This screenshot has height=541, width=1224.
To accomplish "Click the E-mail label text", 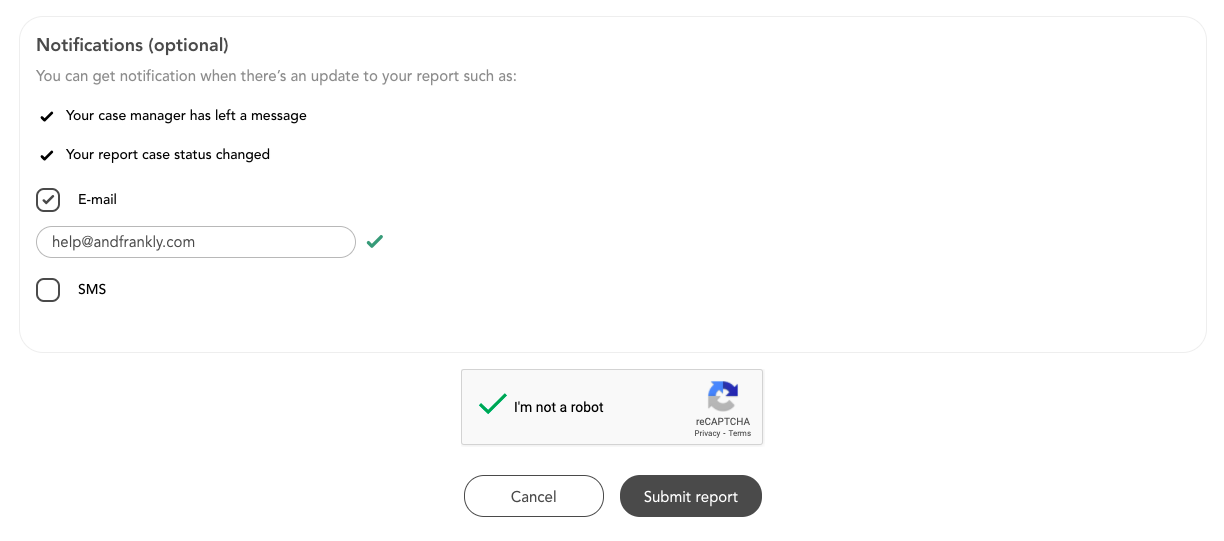I will [x=97, y=200].
